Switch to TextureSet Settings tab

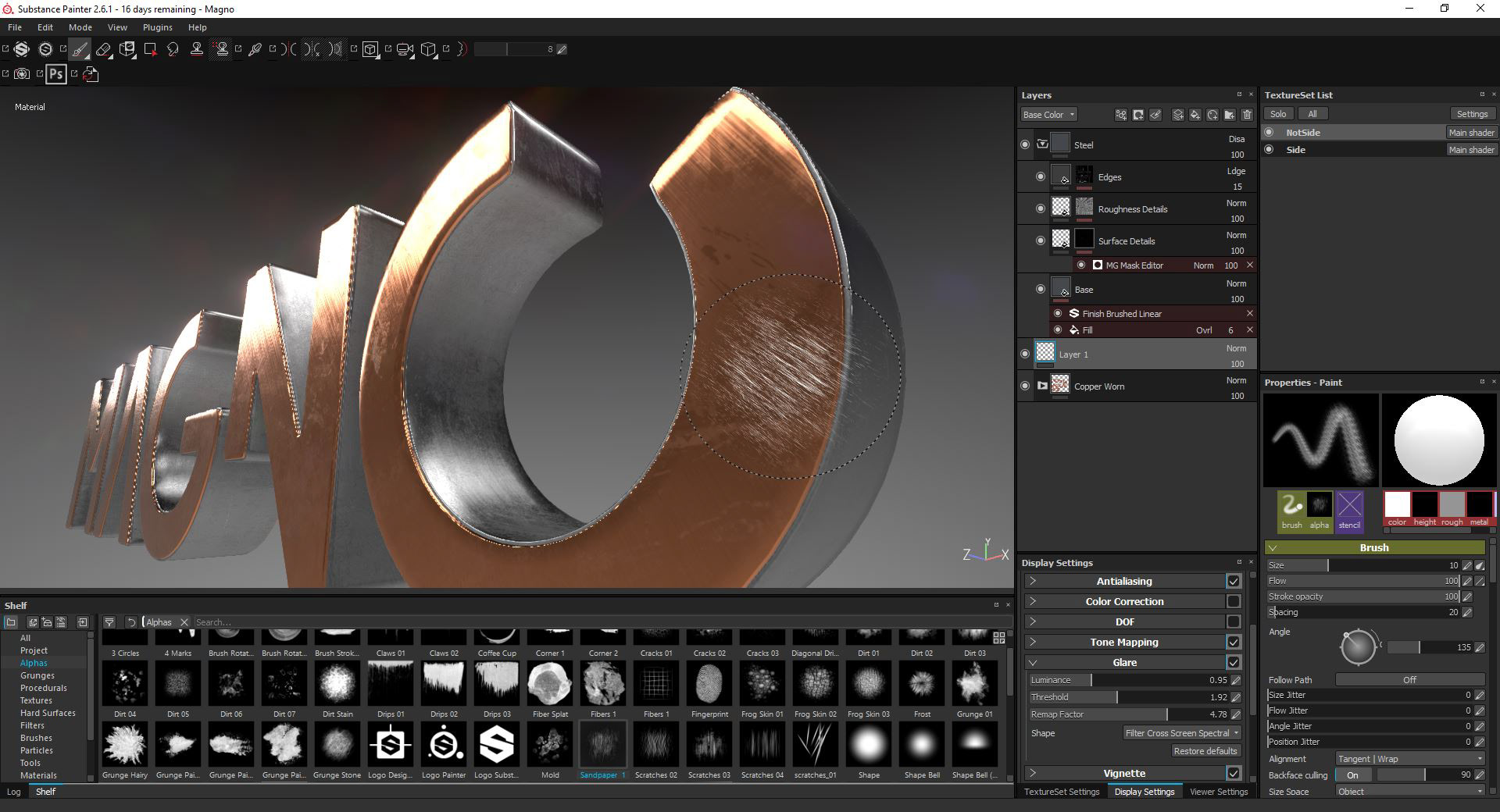coord(1062,792)
